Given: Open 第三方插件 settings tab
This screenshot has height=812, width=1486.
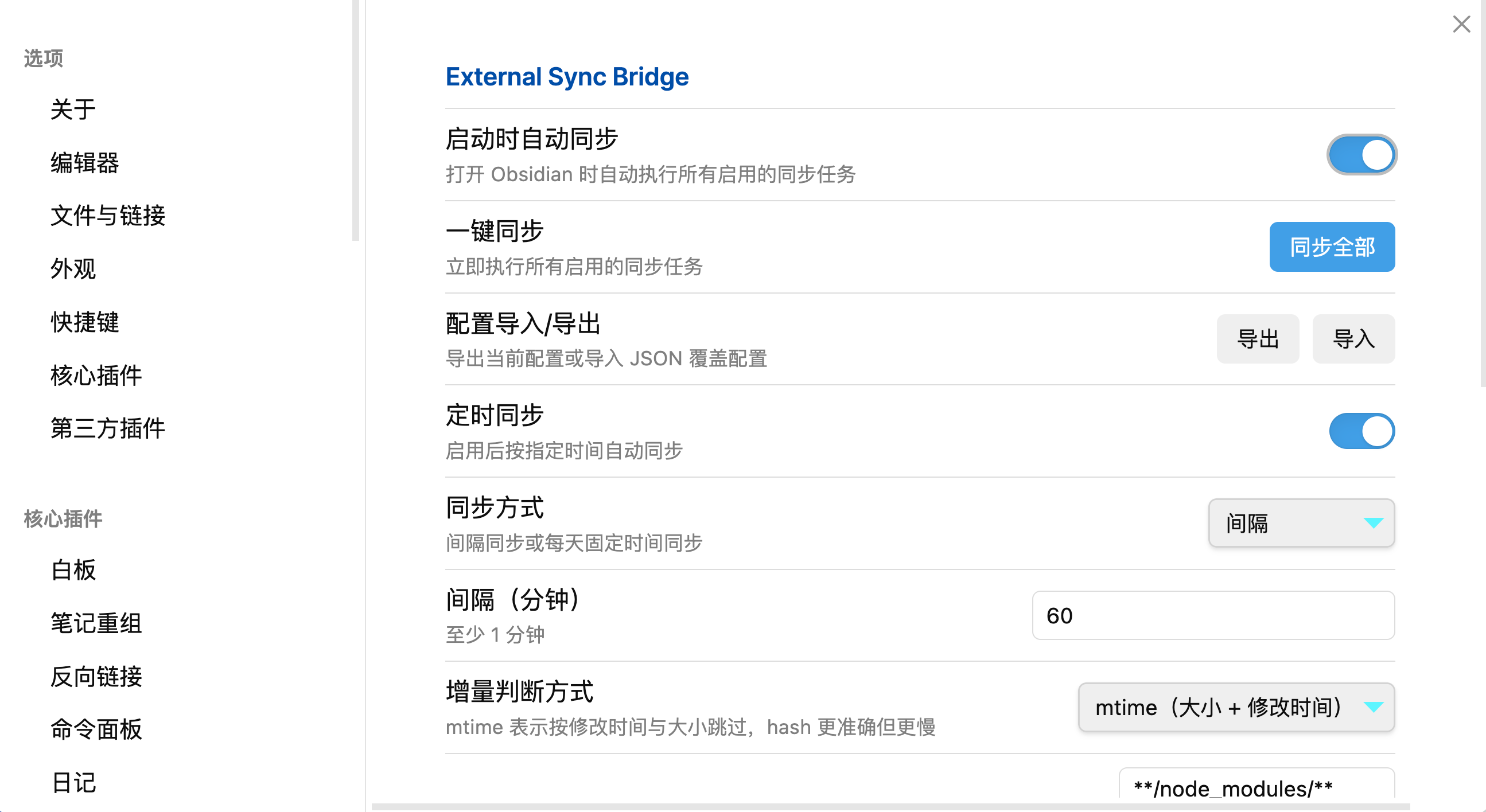Looking at the screenshot, I should point(107,428).
